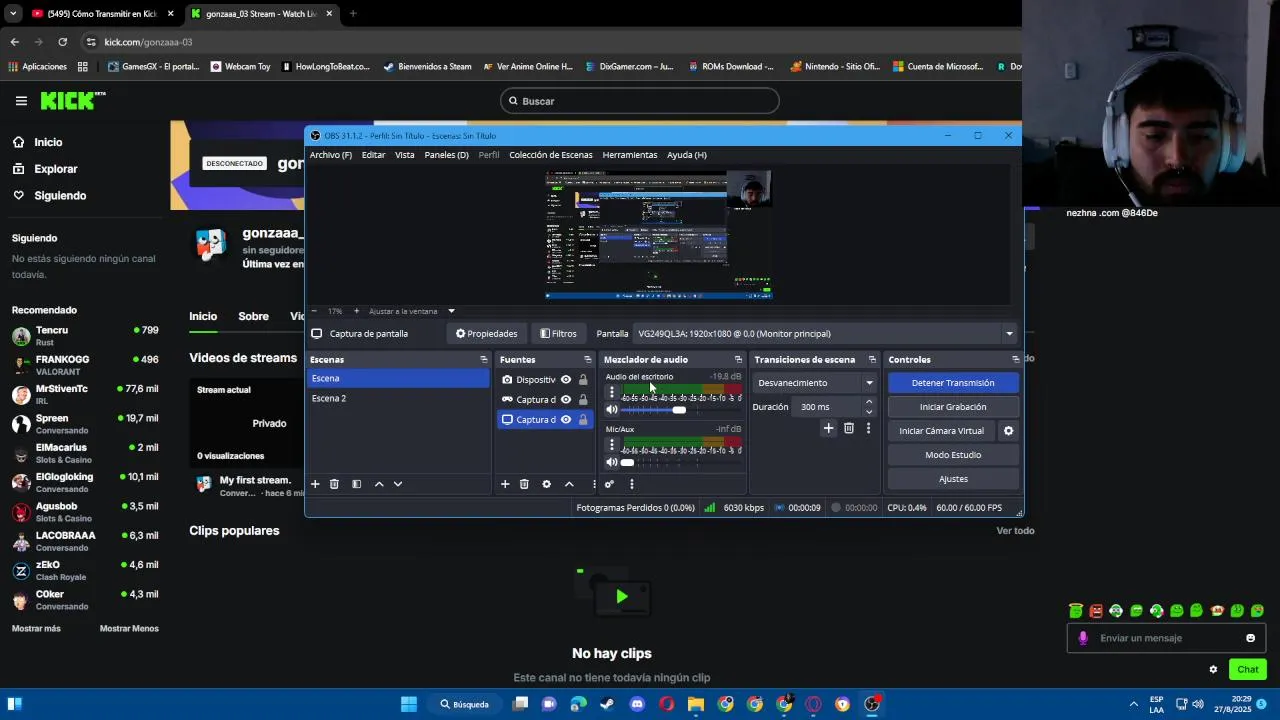
Task: Add a new source with the plus icon in Fuentes
Action: pos(505,484)
